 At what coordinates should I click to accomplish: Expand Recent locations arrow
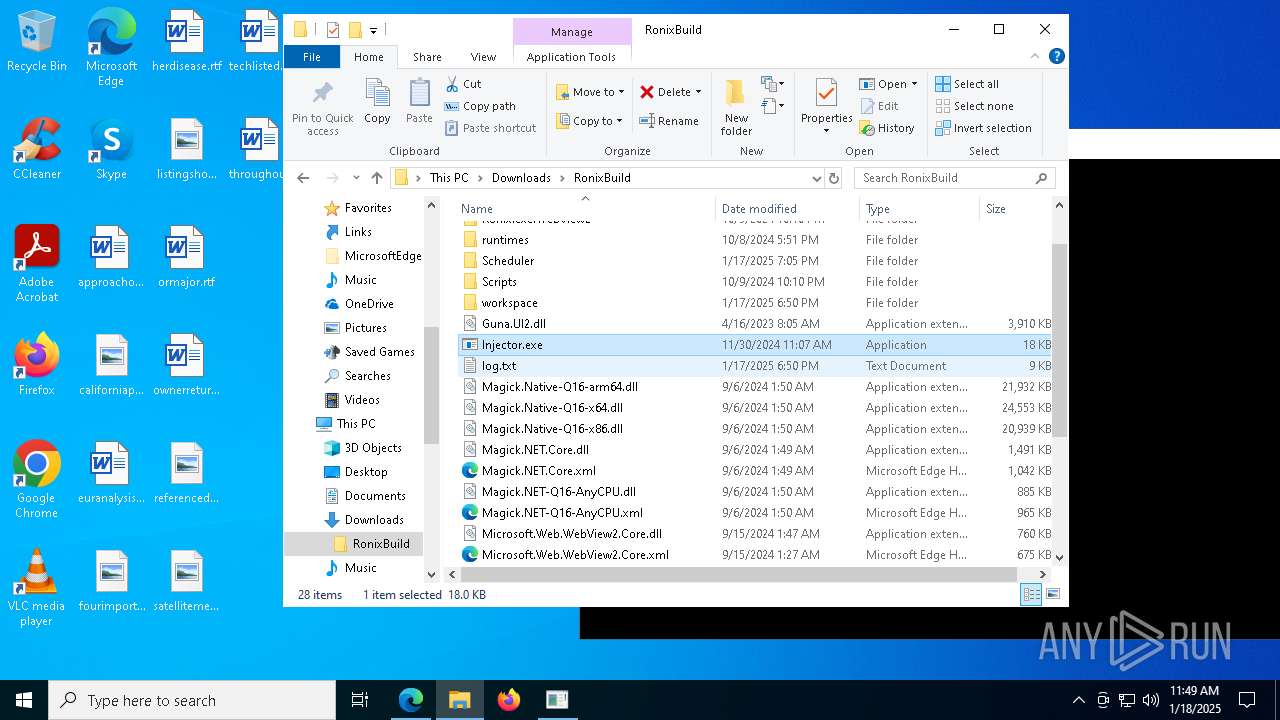[x=355, y=178]
